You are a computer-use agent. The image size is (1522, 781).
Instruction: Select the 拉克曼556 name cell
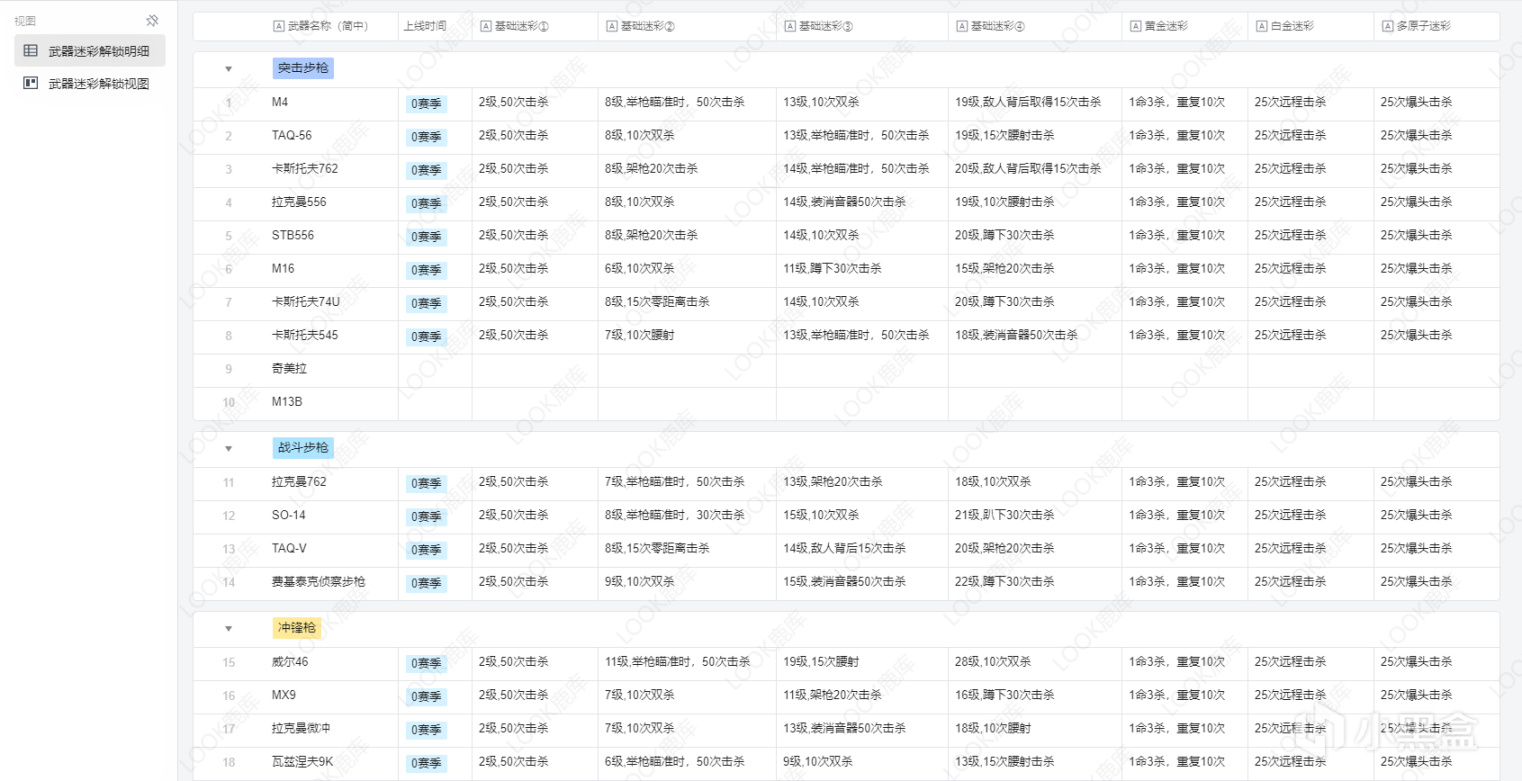[x=331, y=204]
